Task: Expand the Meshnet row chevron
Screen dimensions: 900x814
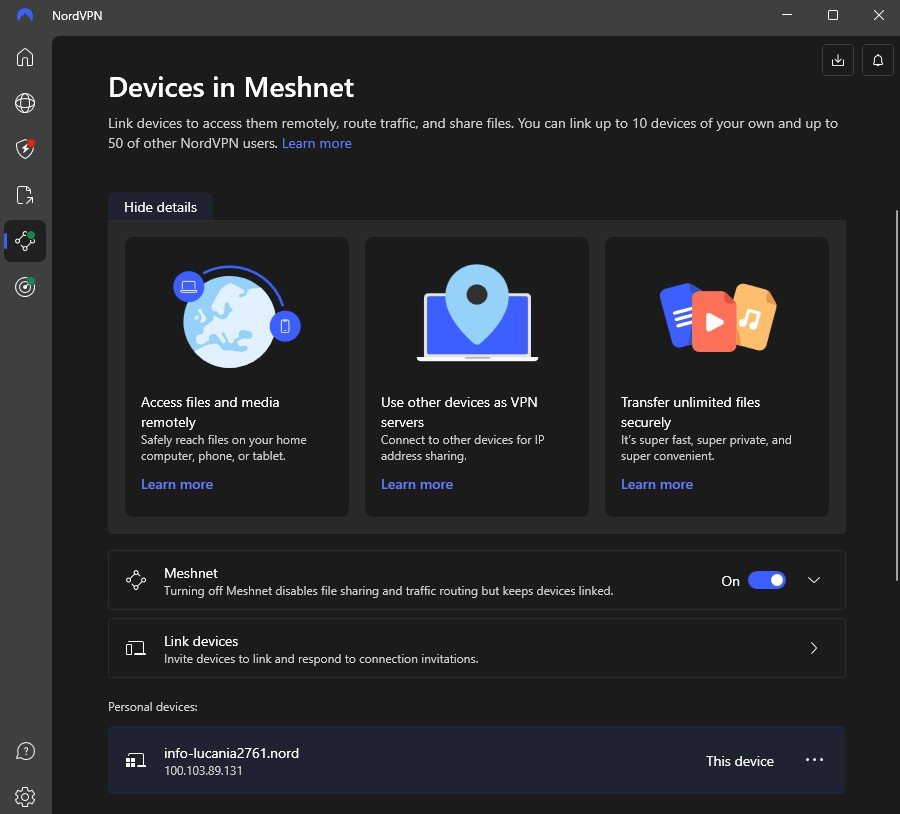Action: click(813, 580)
